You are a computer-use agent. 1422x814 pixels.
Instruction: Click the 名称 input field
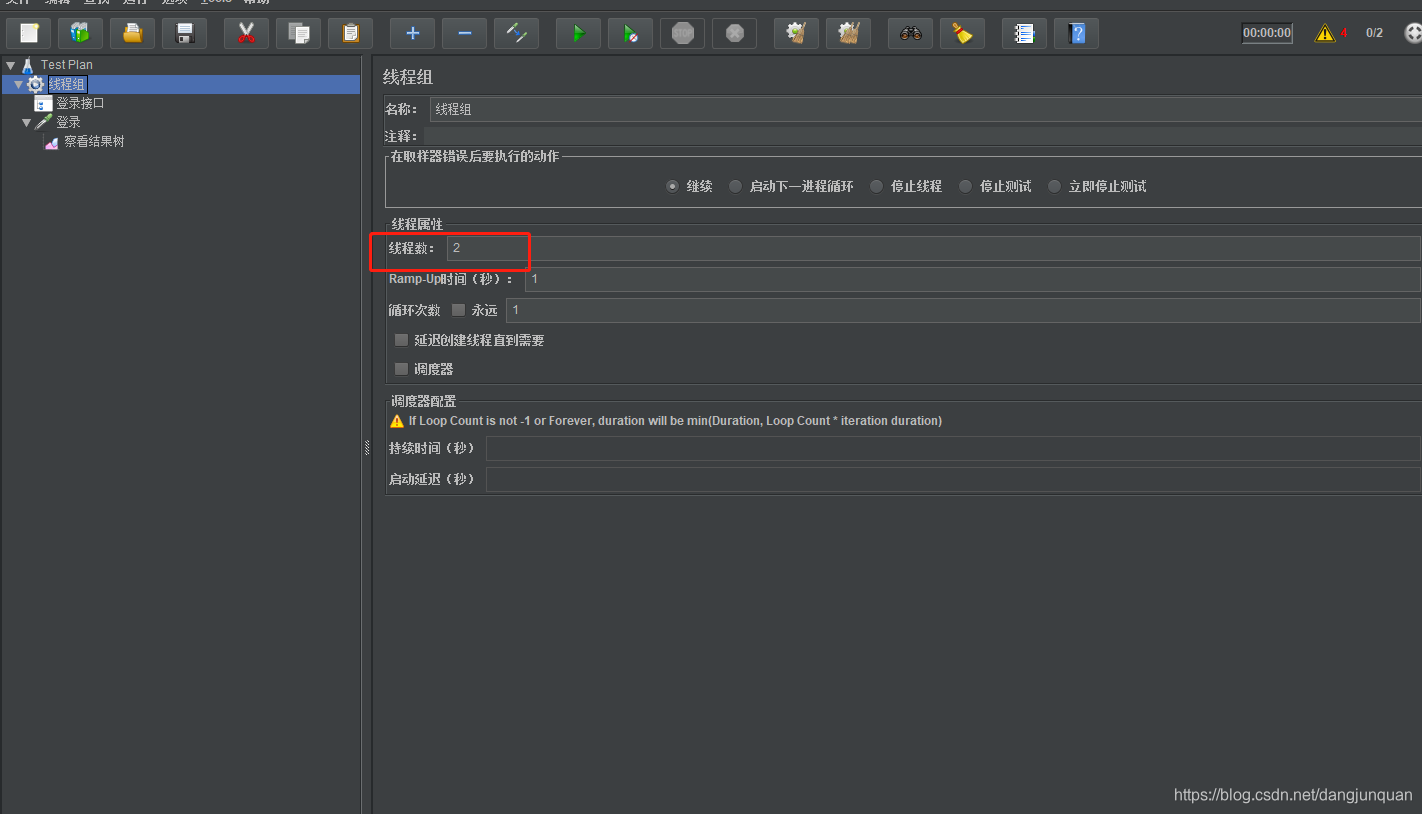pyautogui.click(x=926, y=109)
